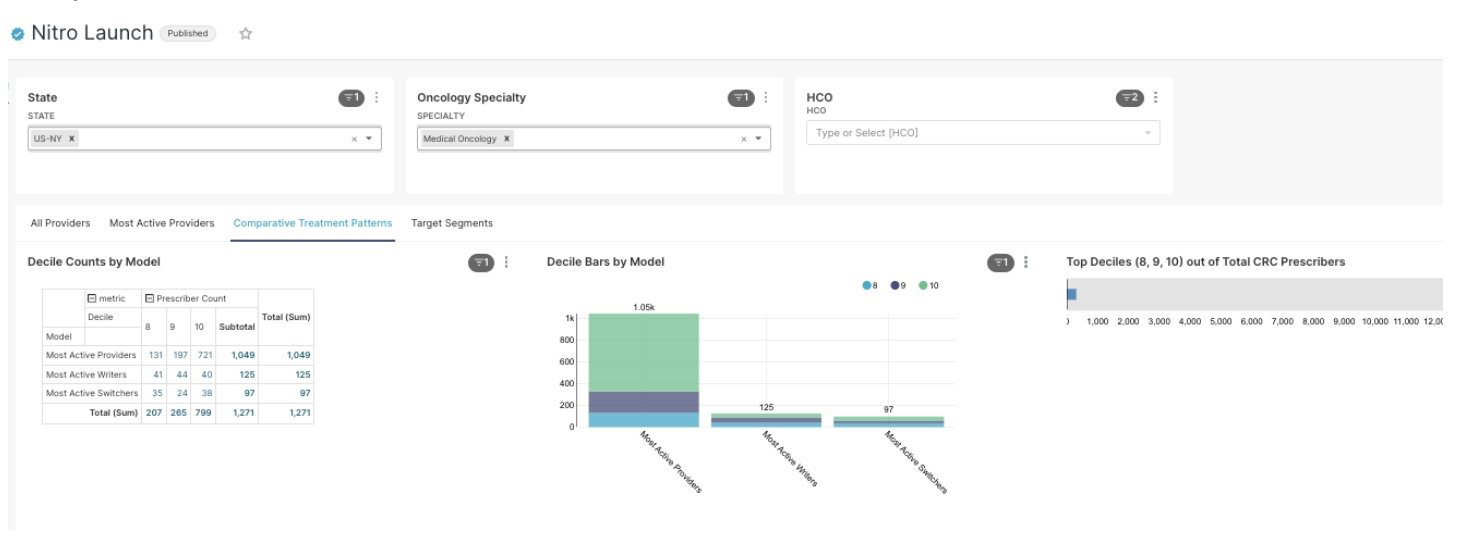Click the filter badge on Oncology Specialty card
Screen dimensions: 1468x542
[x=739, y=98]
